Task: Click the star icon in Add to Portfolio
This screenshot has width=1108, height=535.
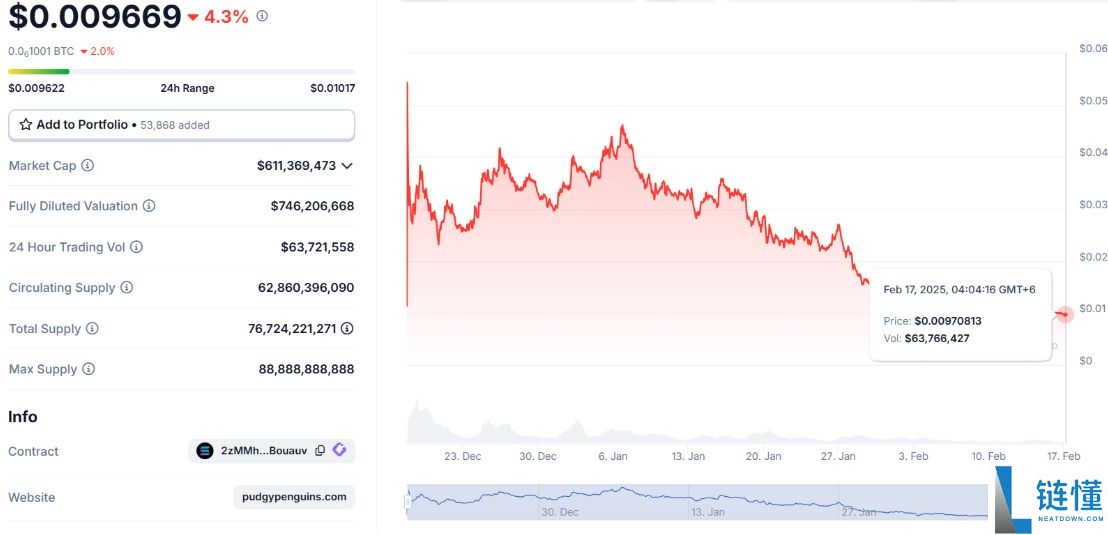Action: pos(26,125)
